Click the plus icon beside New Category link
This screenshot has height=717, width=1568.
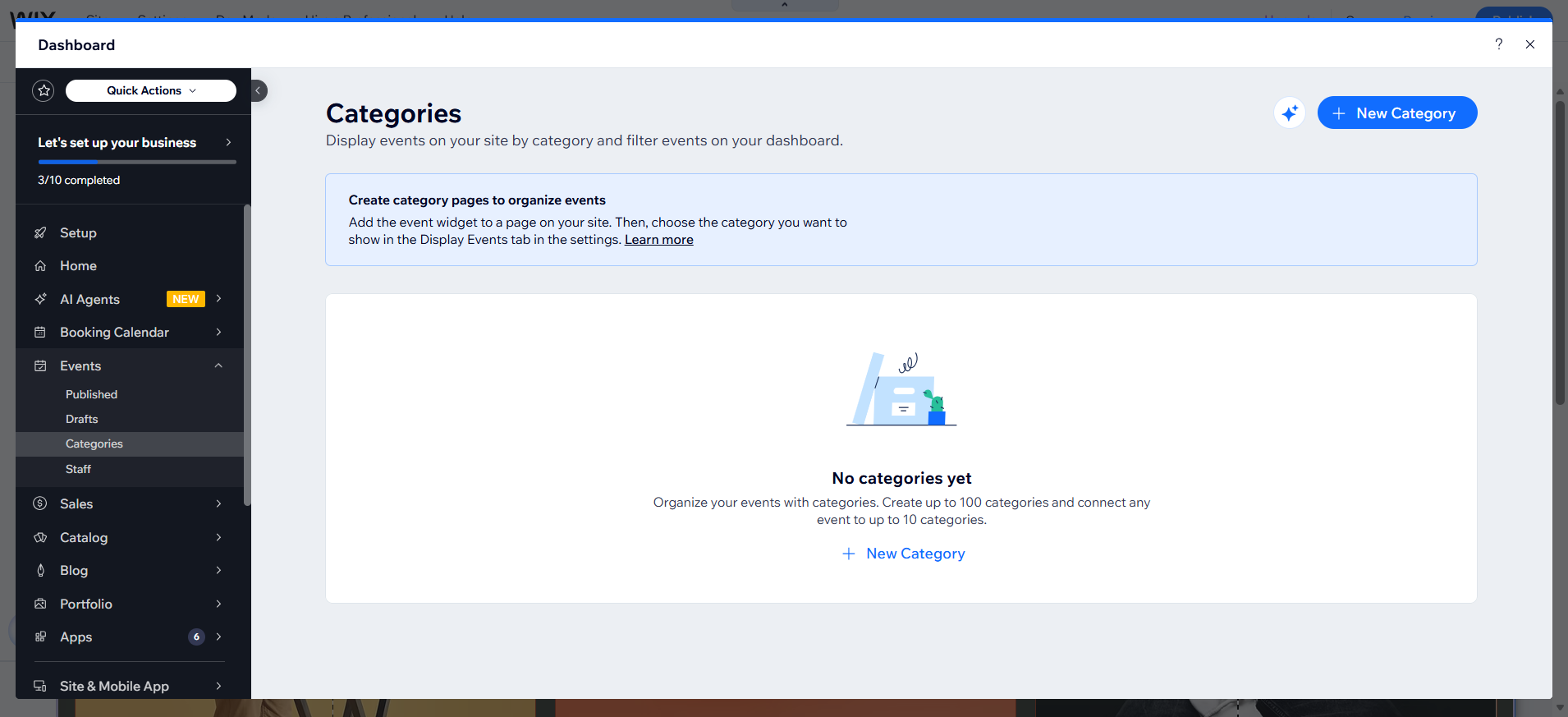[849, 554]
